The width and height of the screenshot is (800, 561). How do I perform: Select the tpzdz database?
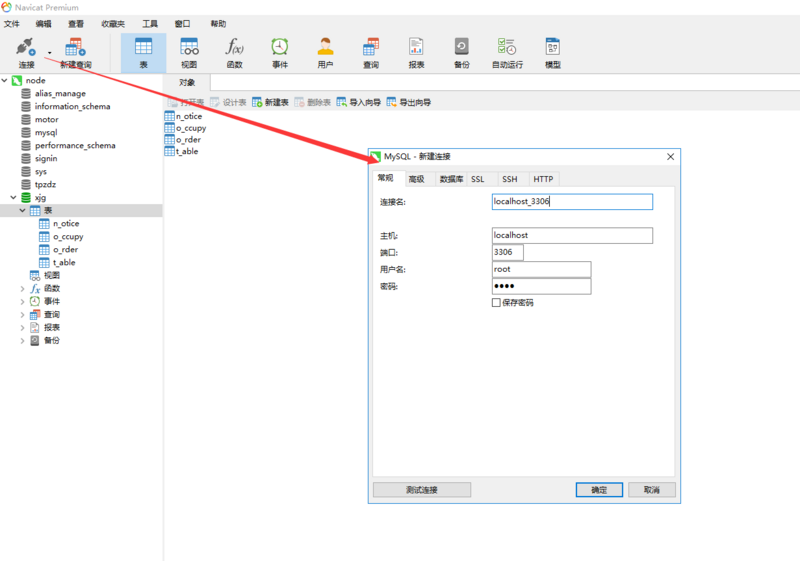coord(45,184)
